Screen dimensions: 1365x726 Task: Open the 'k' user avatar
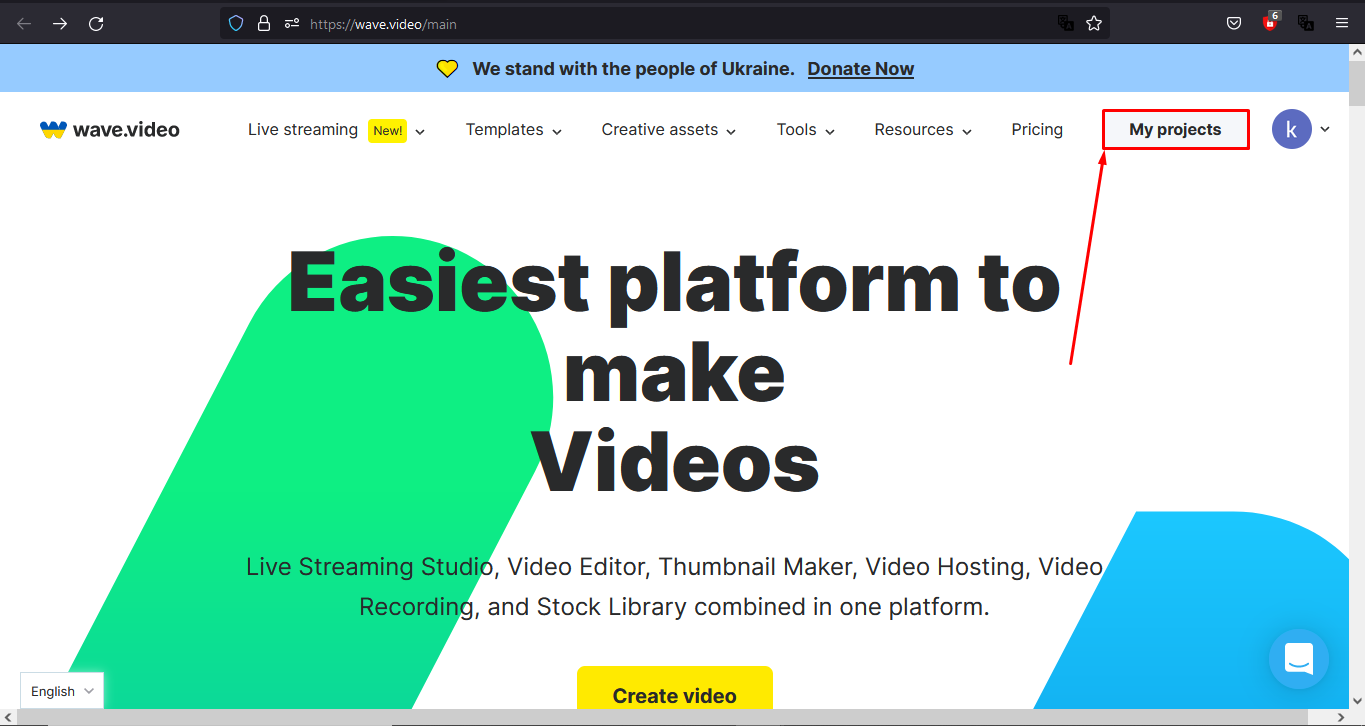pyautogui.click(x=1292, y=129)
